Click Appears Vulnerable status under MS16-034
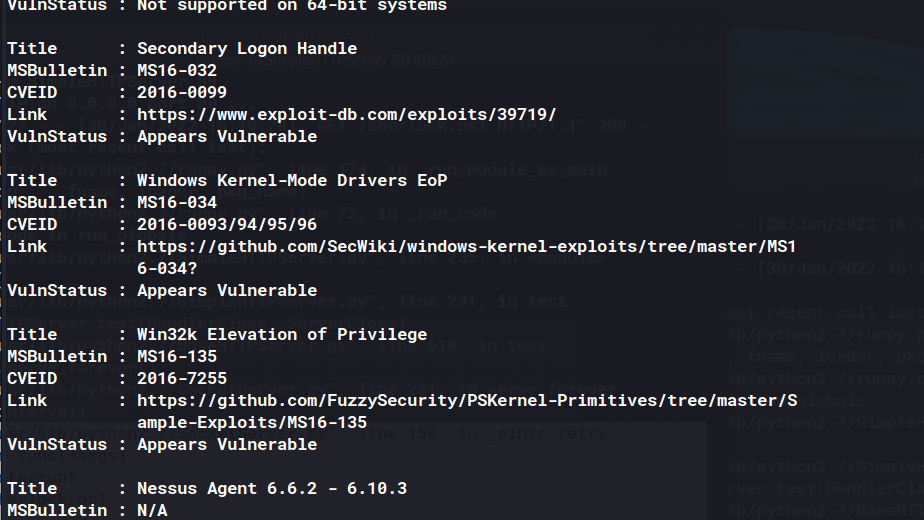 pos(227,291)
